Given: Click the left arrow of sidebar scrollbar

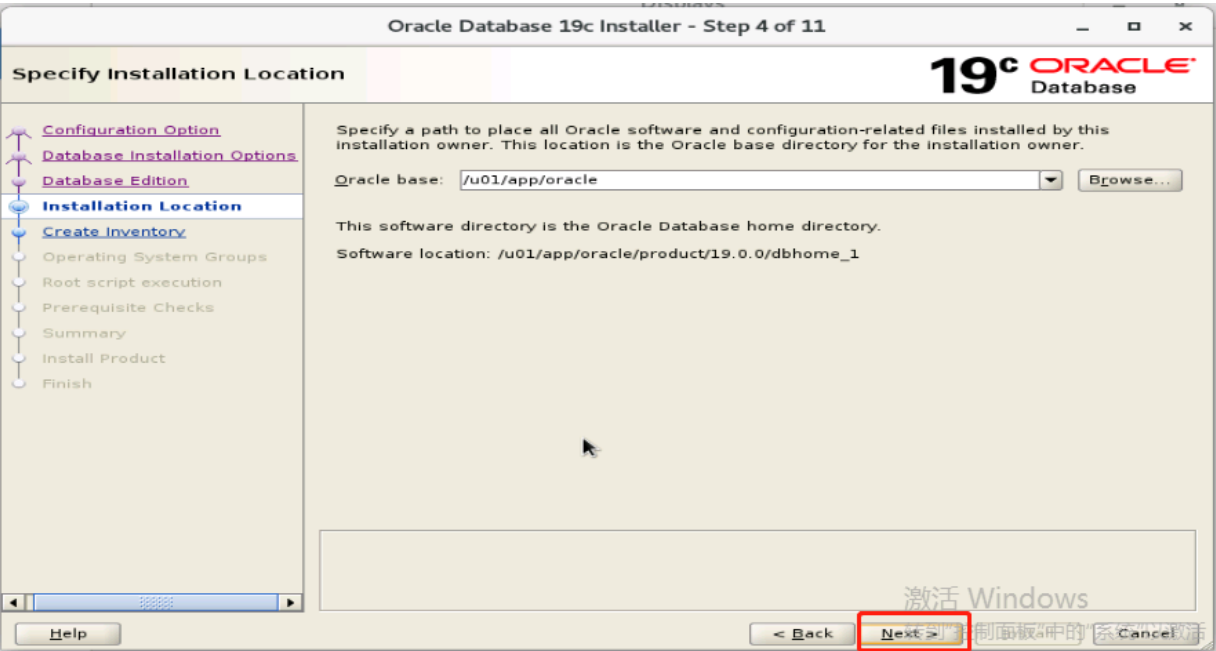Looking at the screenshot, I should click(x=13, y=602).
